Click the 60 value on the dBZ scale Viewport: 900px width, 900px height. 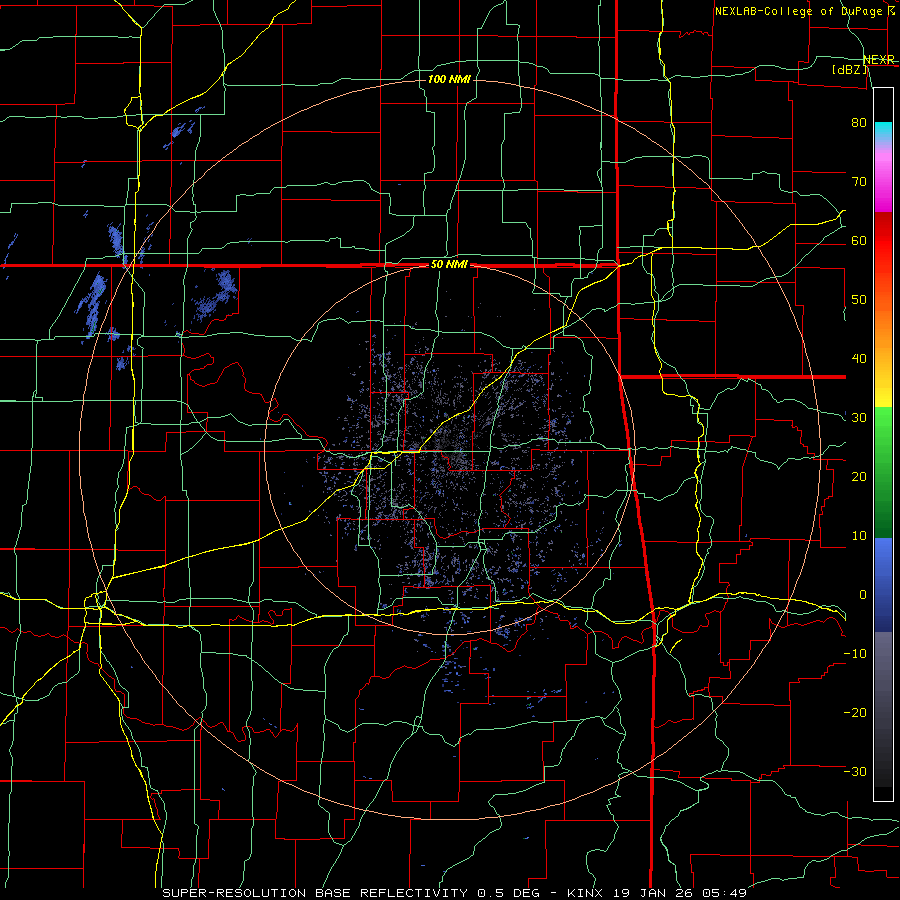coord(859,241)
